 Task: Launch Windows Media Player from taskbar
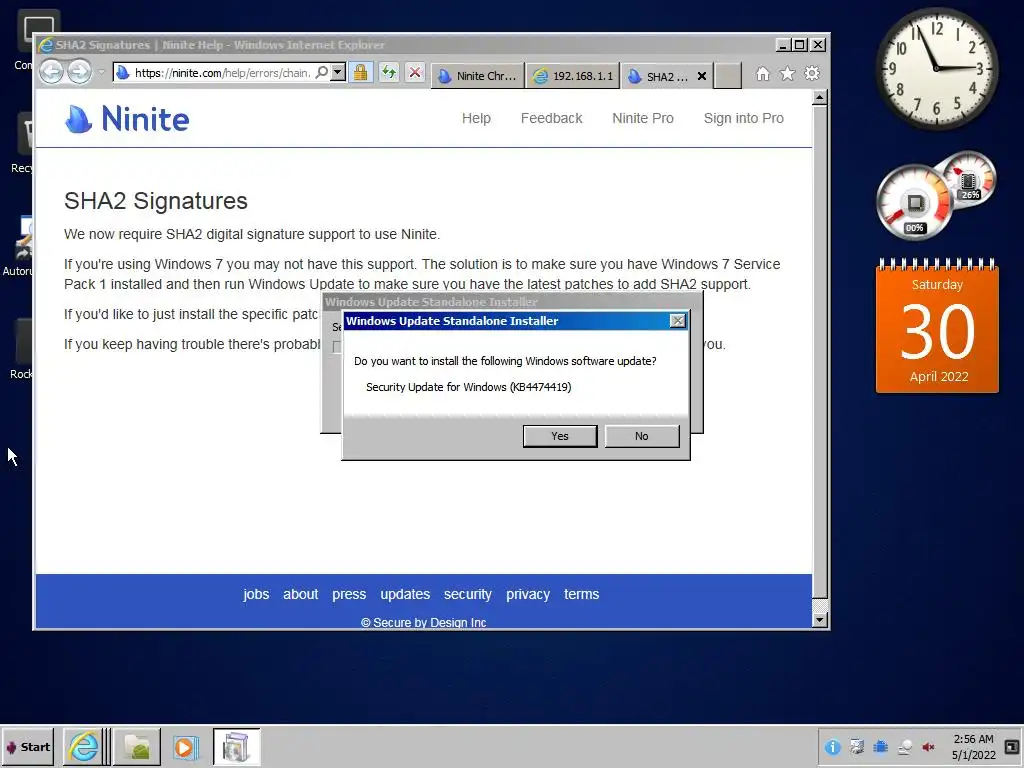(185, 746)
